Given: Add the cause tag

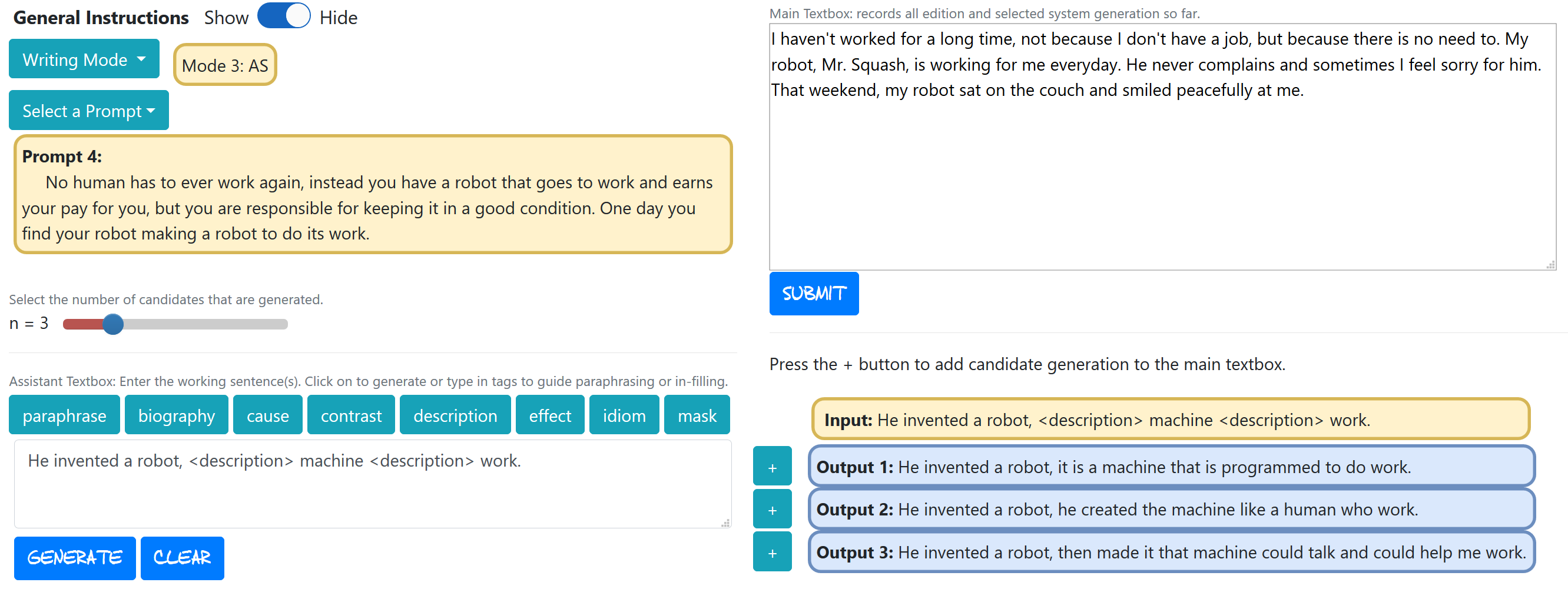Looking at the screenshot, I should tap(267, 415).
